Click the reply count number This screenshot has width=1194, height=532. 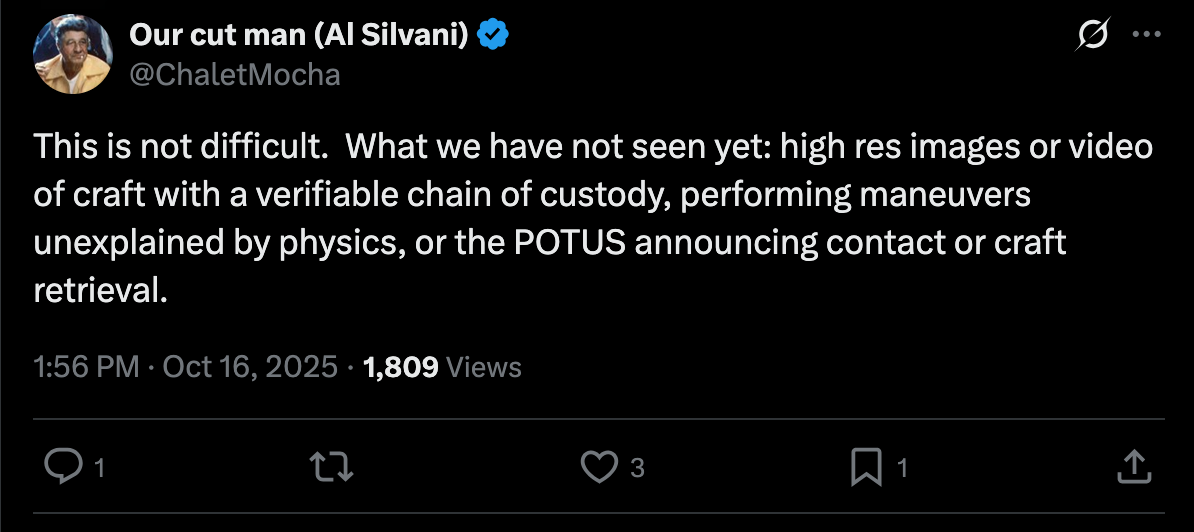(x=99, y=467)
